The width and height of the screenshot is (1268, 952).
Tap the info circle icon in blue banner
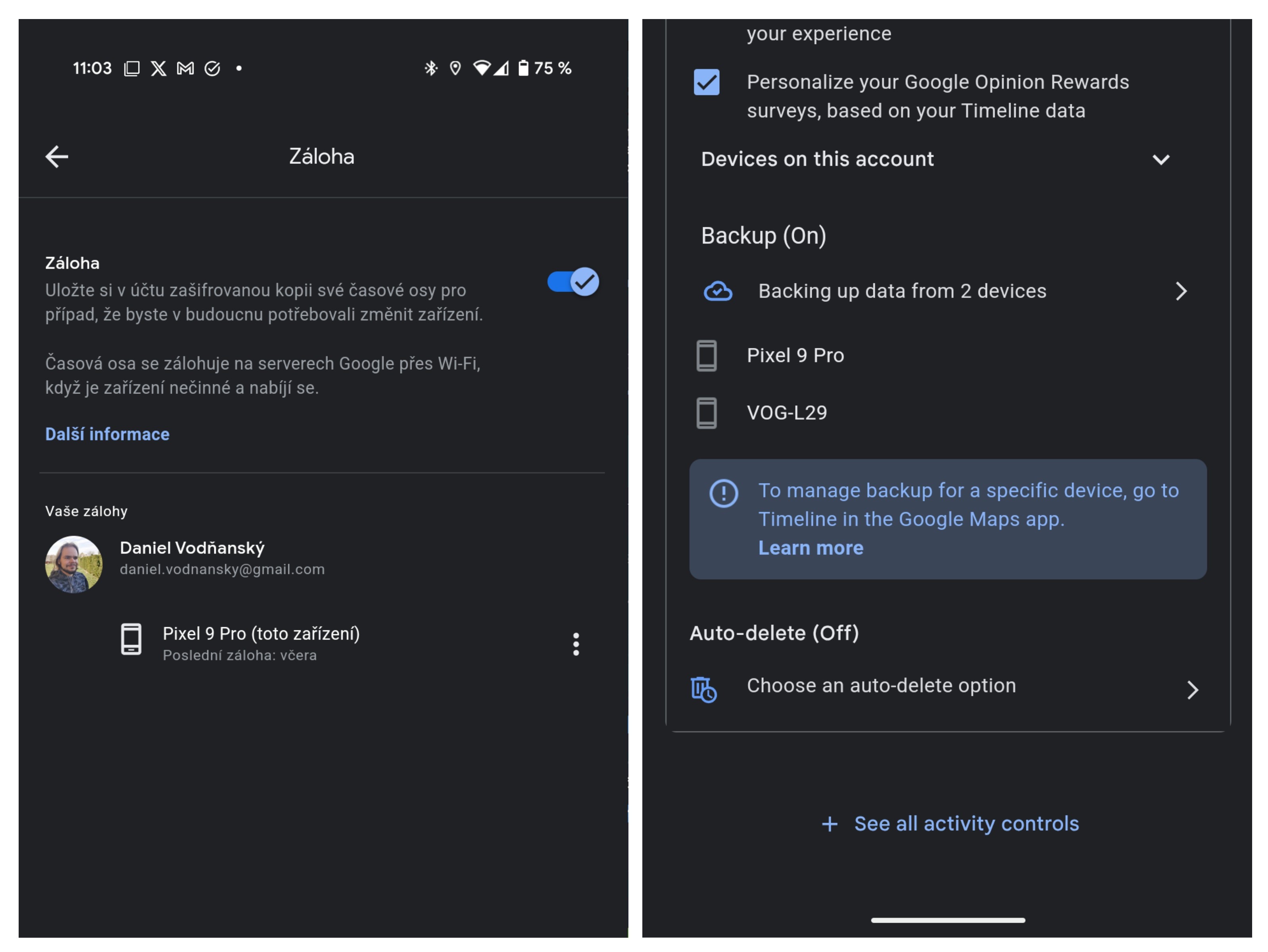tap(723, 493)
